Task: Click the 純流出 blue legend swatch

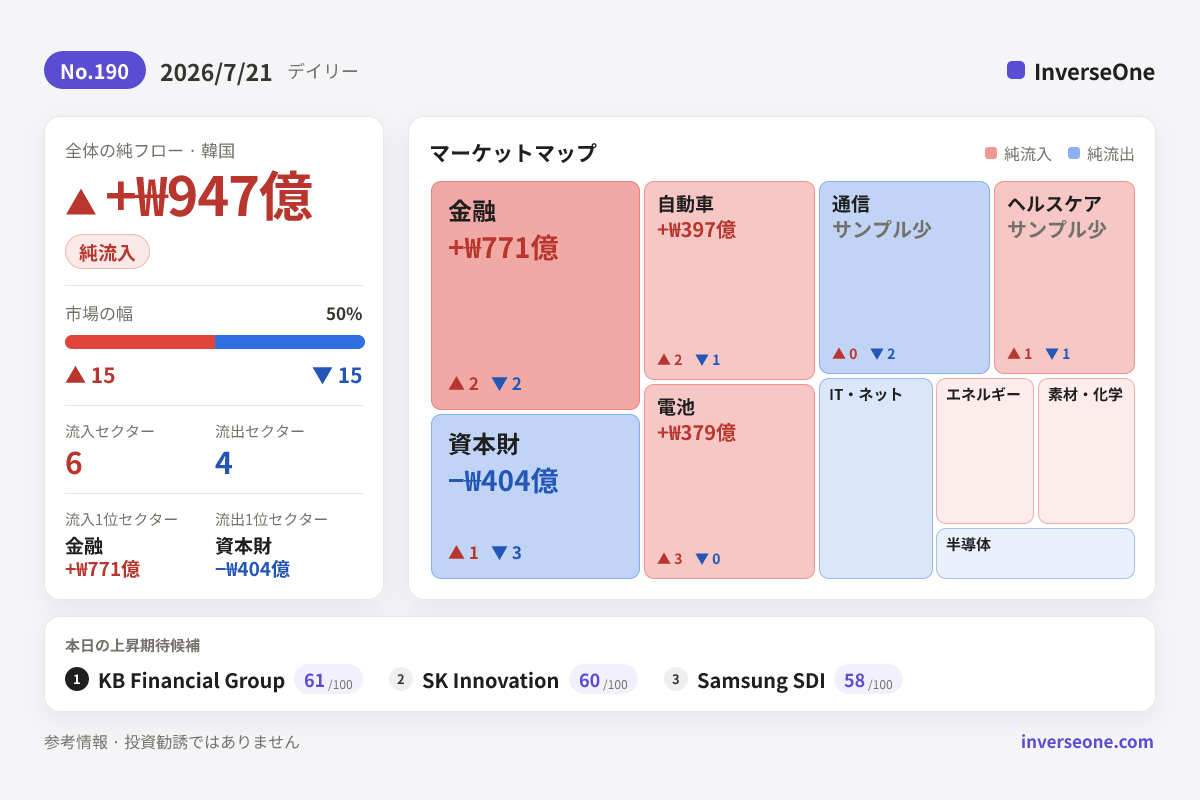Action: (1074, 153)
